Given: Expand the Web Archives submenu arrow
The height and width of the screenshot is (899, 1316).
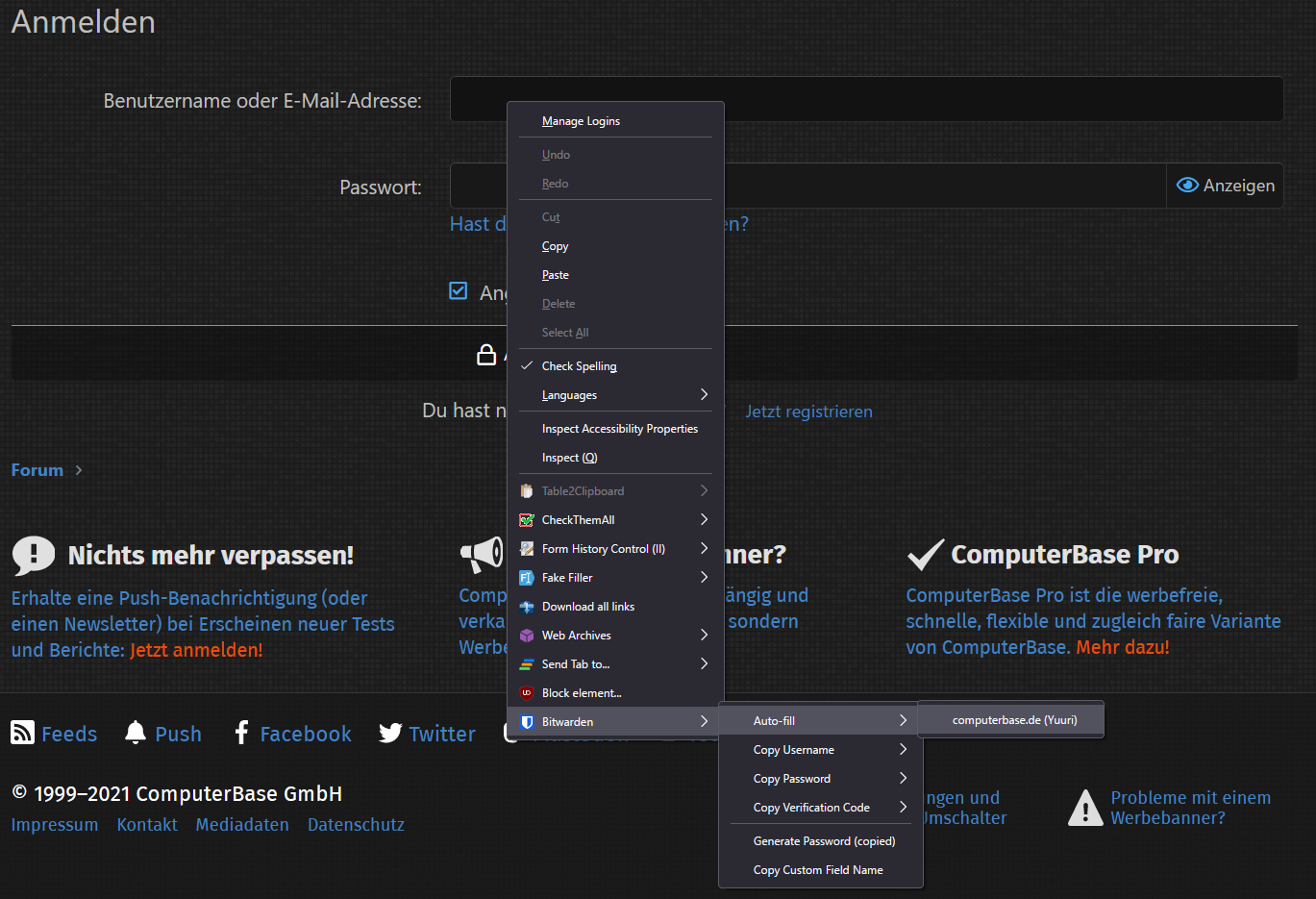Looking at the screenshot, I should (x=705, y=636).
